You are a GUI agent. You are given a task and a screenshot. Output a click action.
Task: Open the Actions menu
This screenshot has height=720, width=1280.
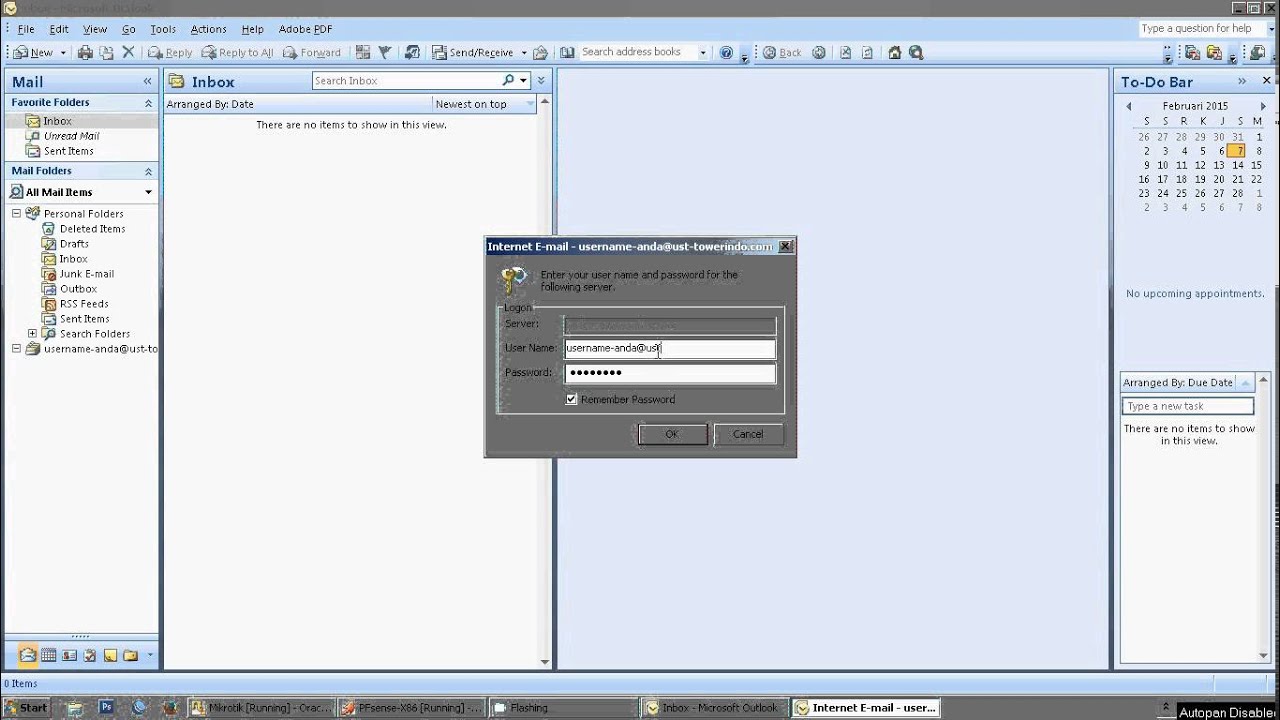click(x=208, y=29)
